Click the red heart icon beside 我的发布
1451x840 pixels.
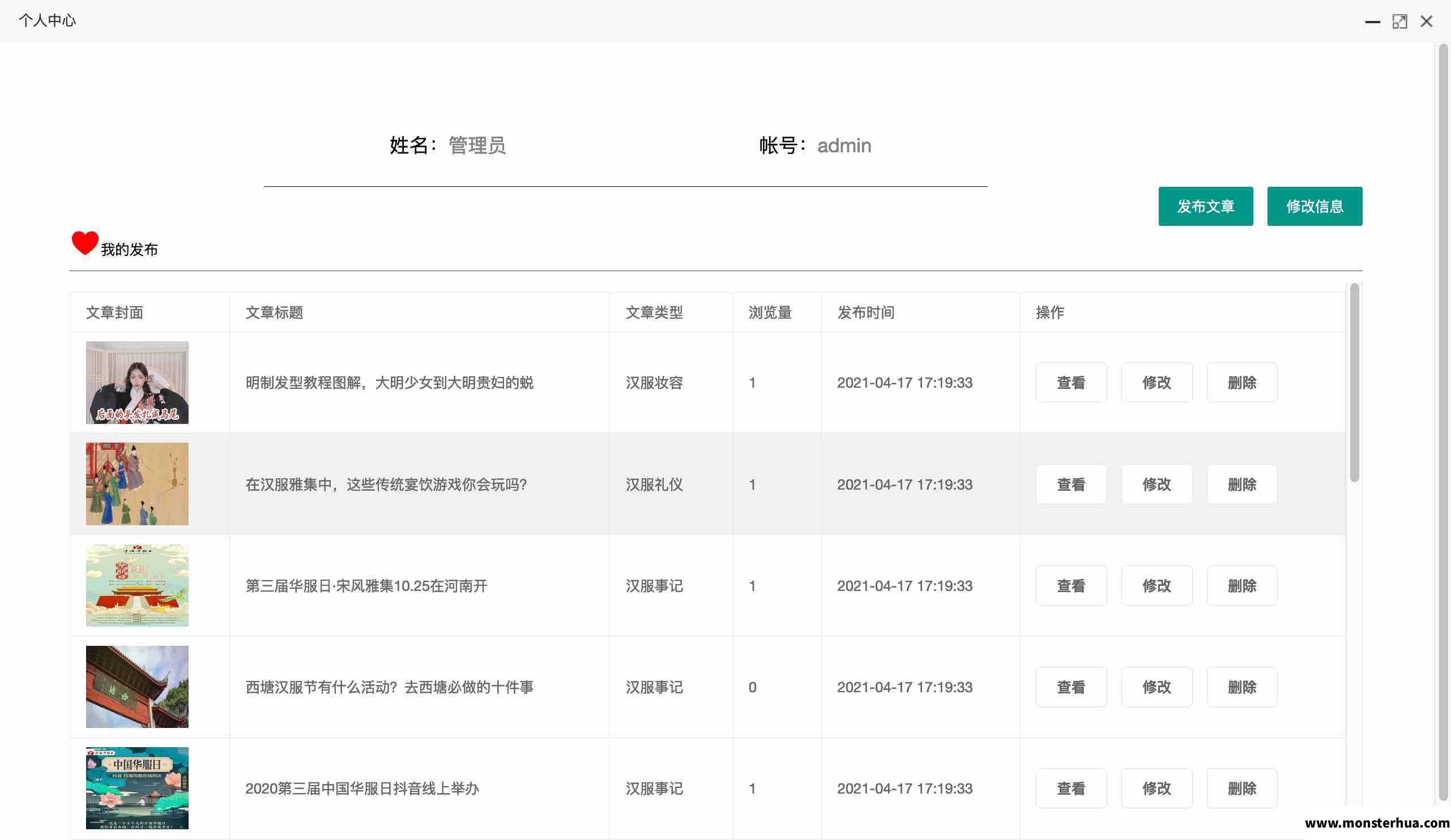tap(84, 243)
